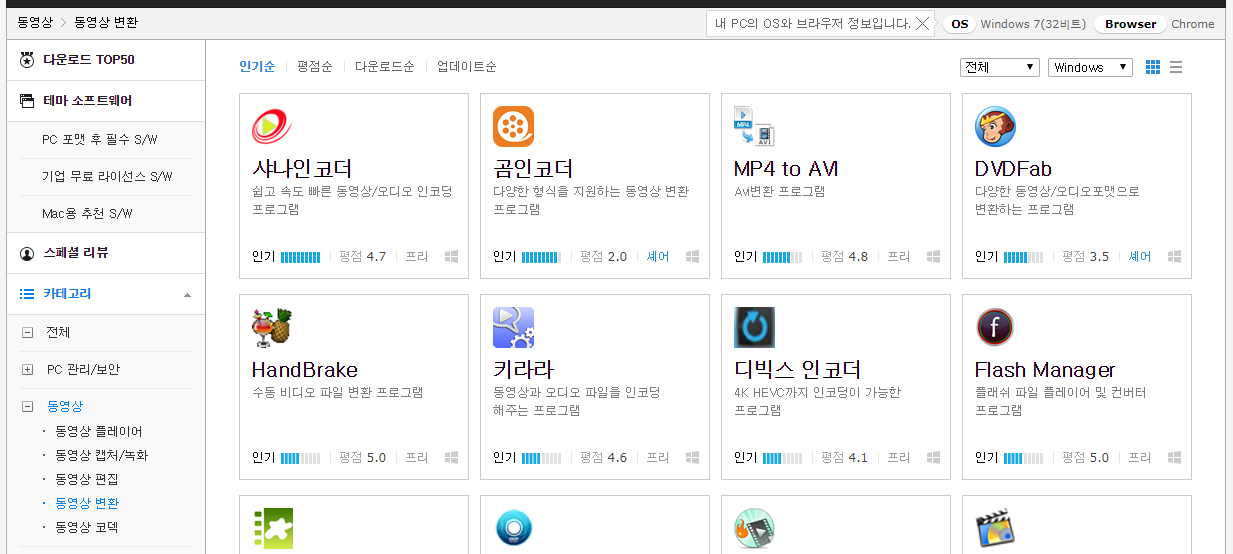Sort by 인기순

tap(257, 67)
